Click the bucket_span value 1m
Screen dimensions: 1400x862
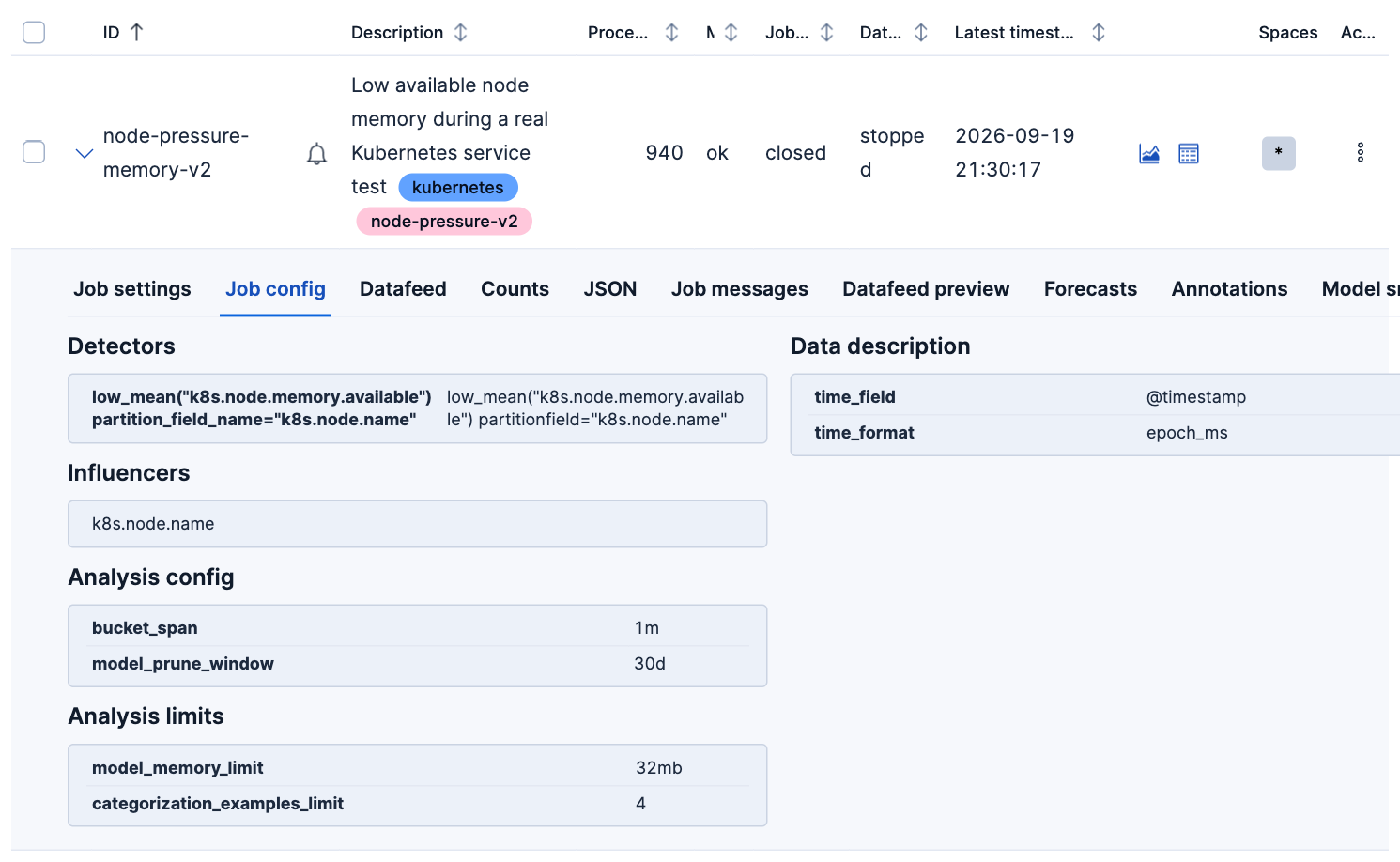647,628
